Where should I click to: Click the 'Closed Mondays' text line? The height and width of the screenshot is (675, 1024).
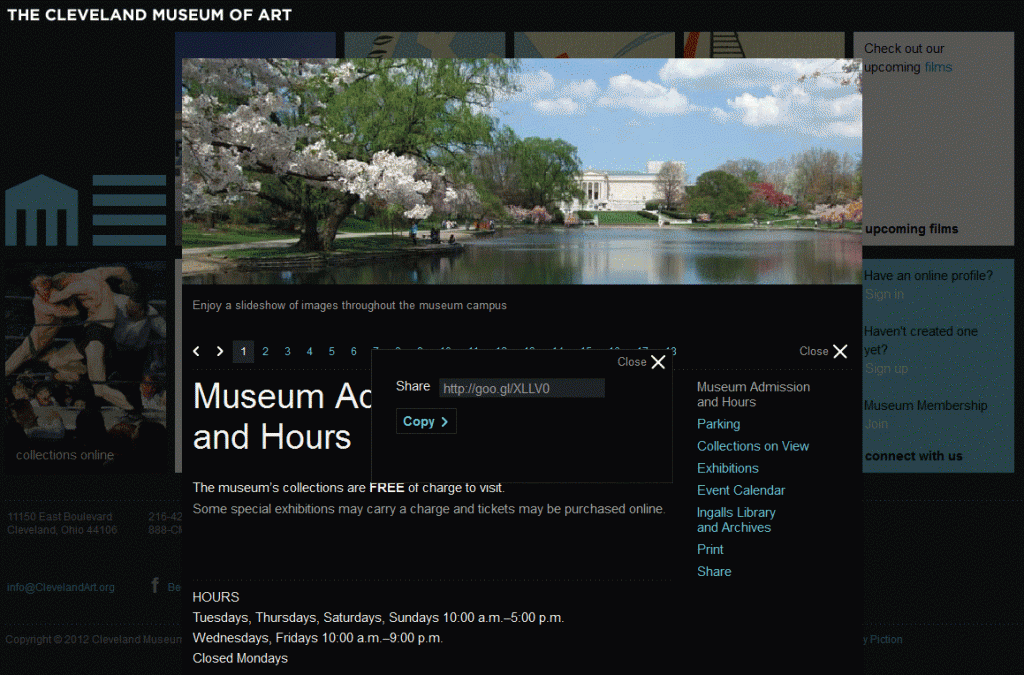click(240, 658)
